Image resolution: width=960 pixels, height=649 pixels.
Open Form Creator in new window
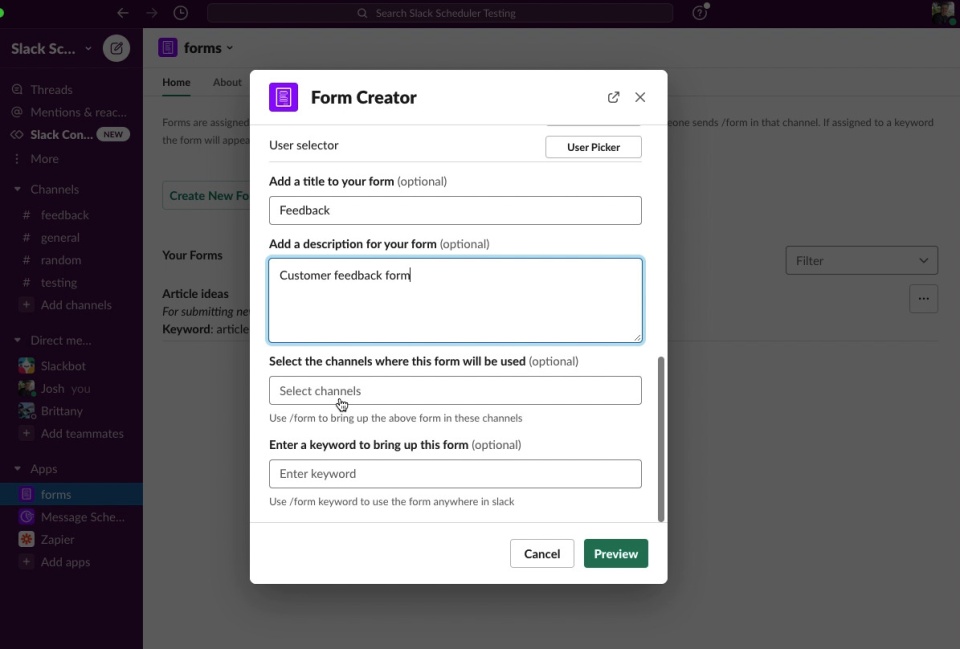click(x=613, y=97)
